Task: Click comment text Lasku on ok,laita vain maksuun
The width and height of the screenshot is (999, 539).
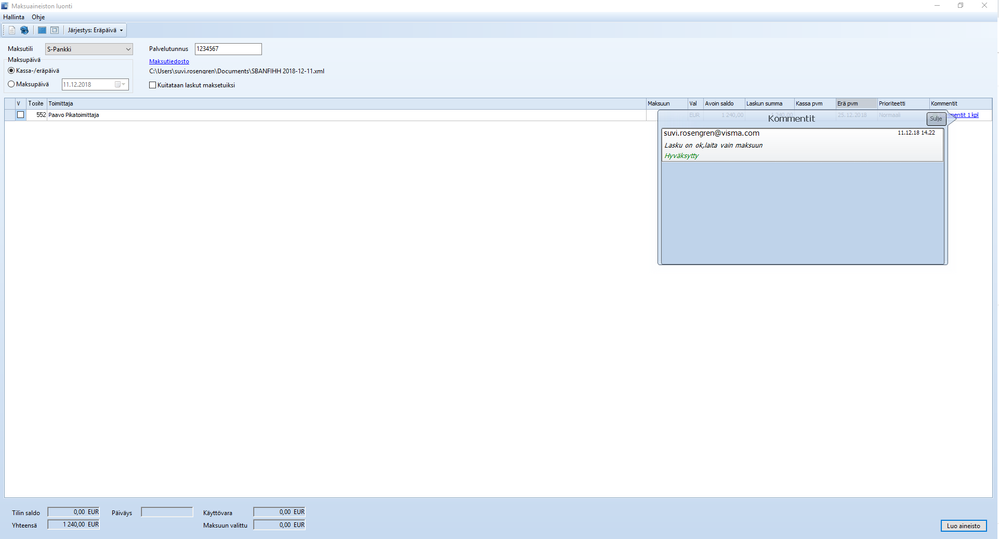Action: [x=714, y=145]
